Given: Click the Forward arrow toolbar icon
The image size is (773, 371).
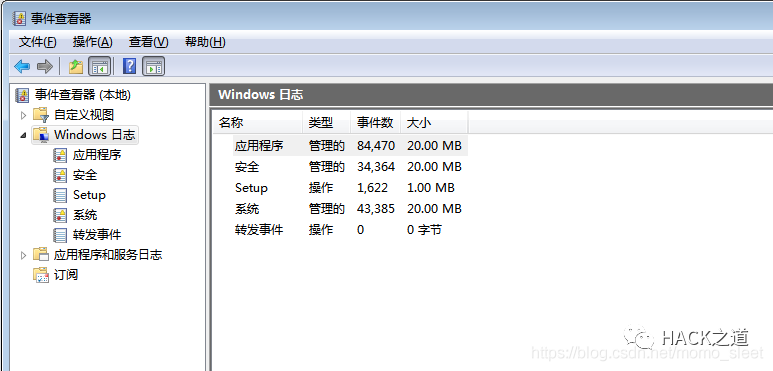Looking at the screenshot, I should click(x=45, y=66).
